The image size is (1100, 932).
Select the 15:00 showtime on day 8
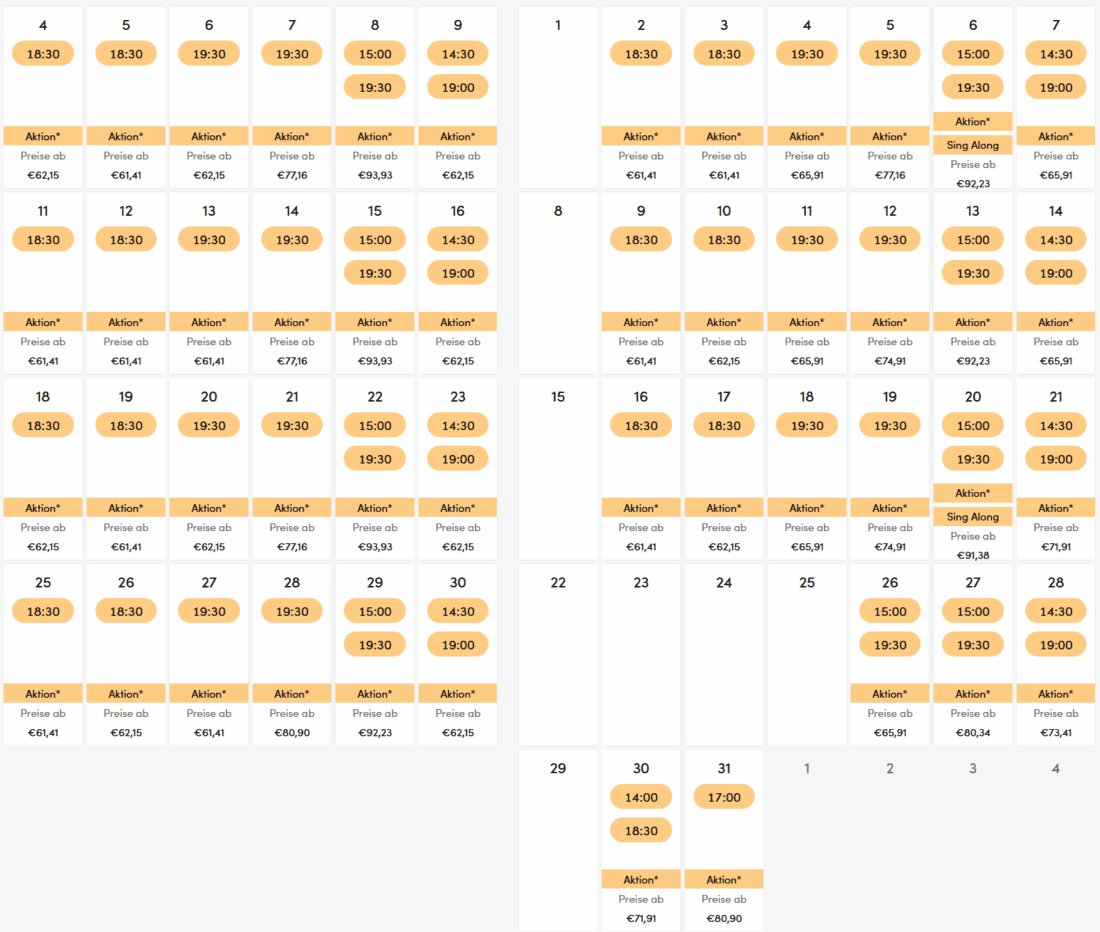(x=375, y=54)
